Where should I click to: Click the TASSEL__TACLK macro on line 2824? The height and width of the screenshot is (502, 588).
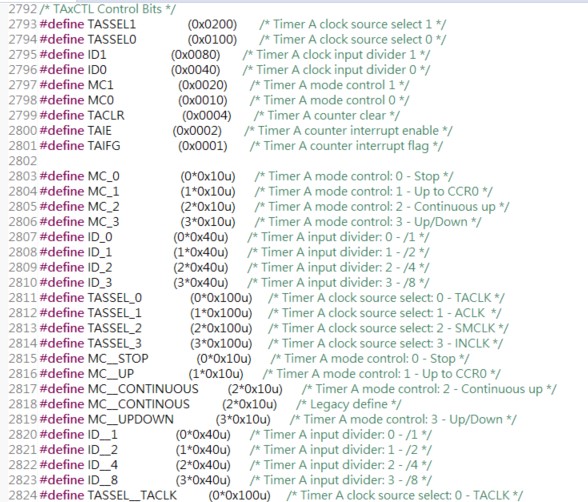(132, 495)
